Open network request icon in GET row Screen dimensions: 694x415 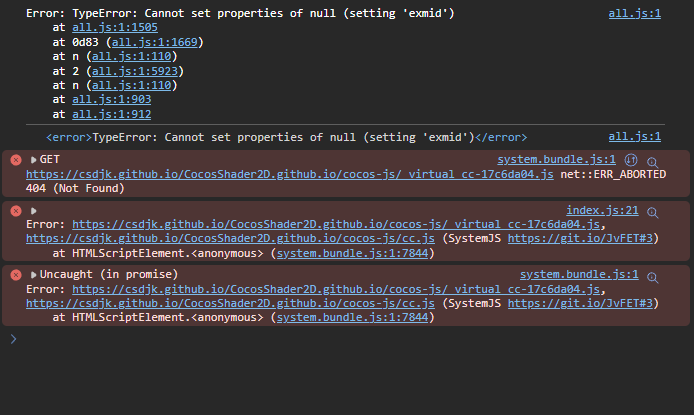coord(631,160)
